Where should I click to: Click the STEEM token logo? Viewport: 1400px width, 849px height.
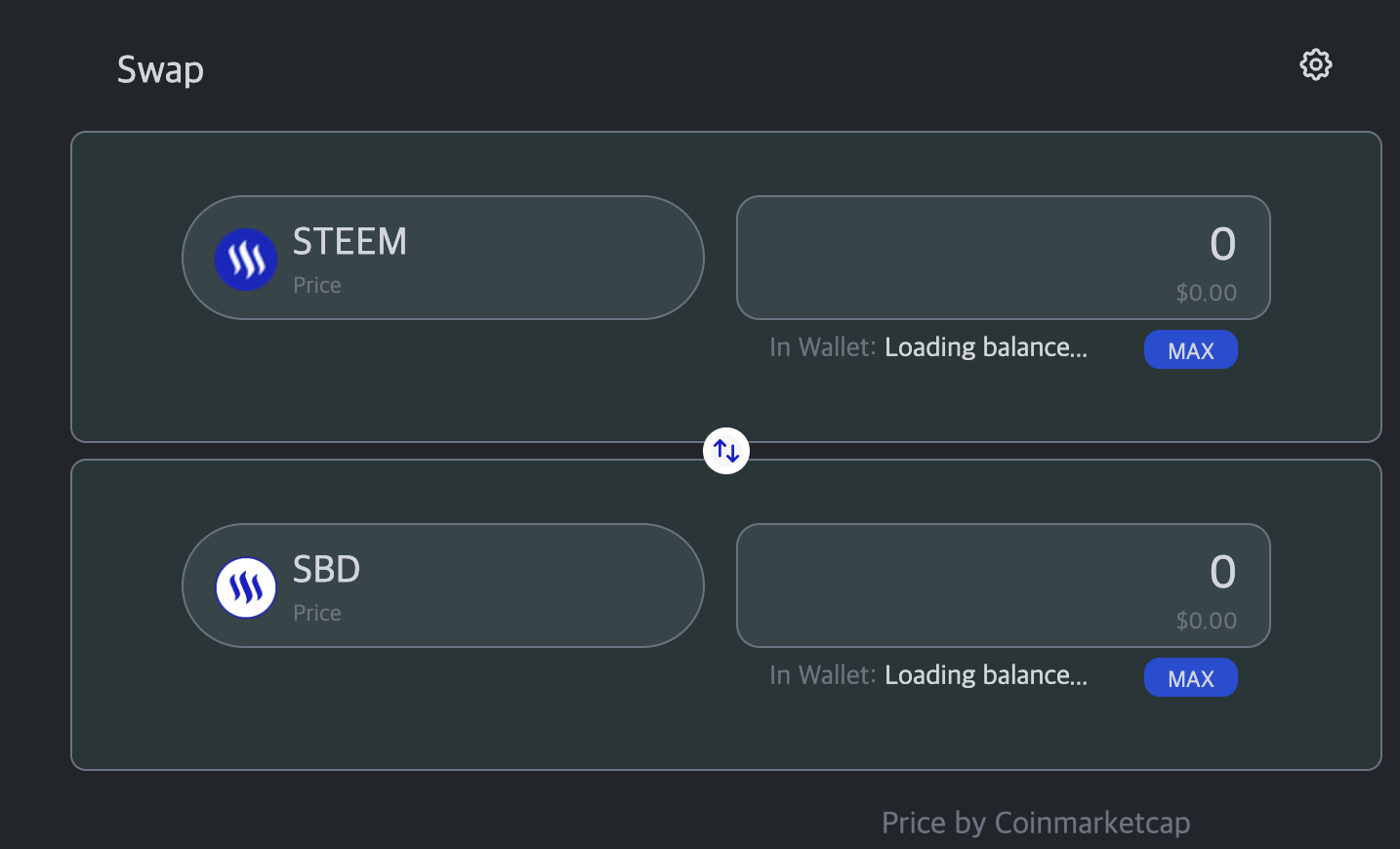[x=246, y=260]
